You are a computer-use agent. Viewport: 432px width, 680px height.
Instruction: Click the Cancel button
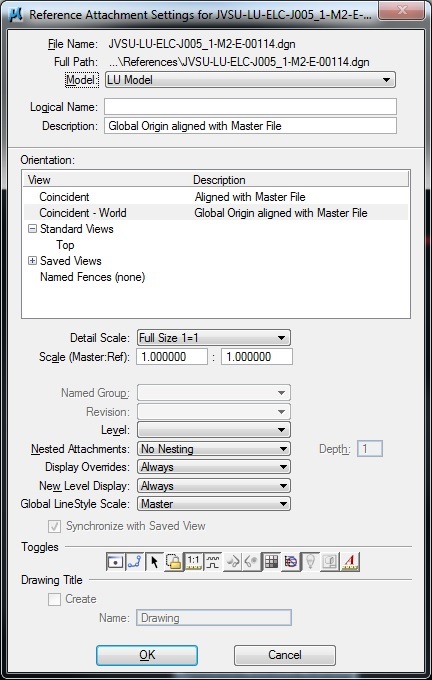(285, 655)
